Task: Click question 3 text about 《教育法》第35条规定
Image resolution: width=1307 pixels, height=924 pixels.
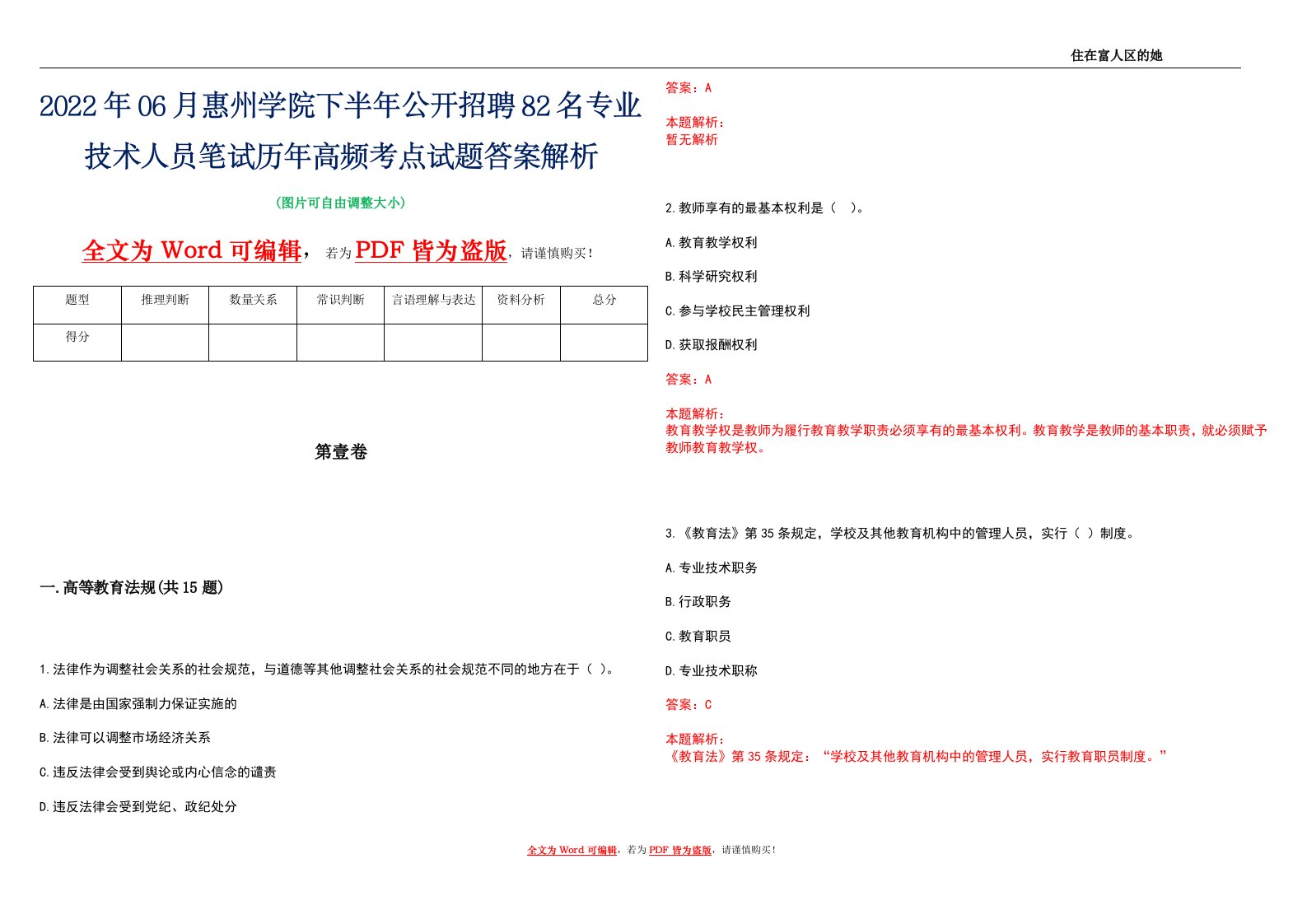Action: tap(902, 534)
